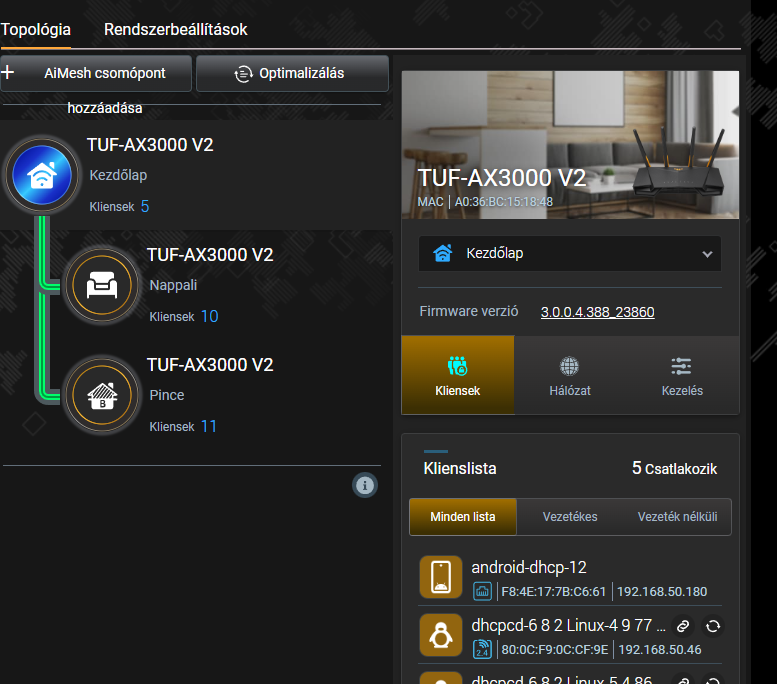
Task: Expand the Kezdőlap location dropdown
Action: [570, 254]
